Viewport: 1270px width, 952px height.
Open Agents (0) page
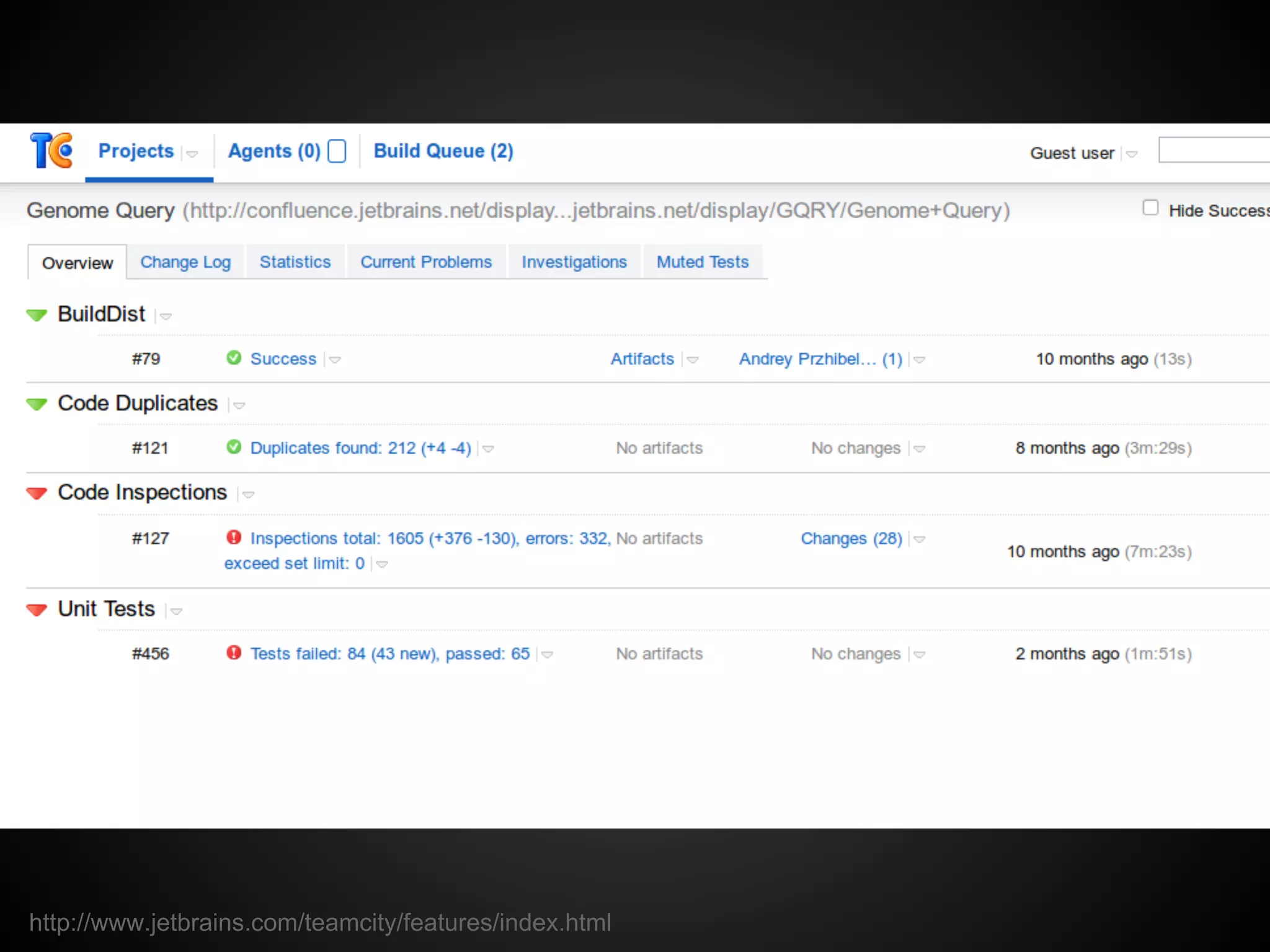(x=274, y=151)
